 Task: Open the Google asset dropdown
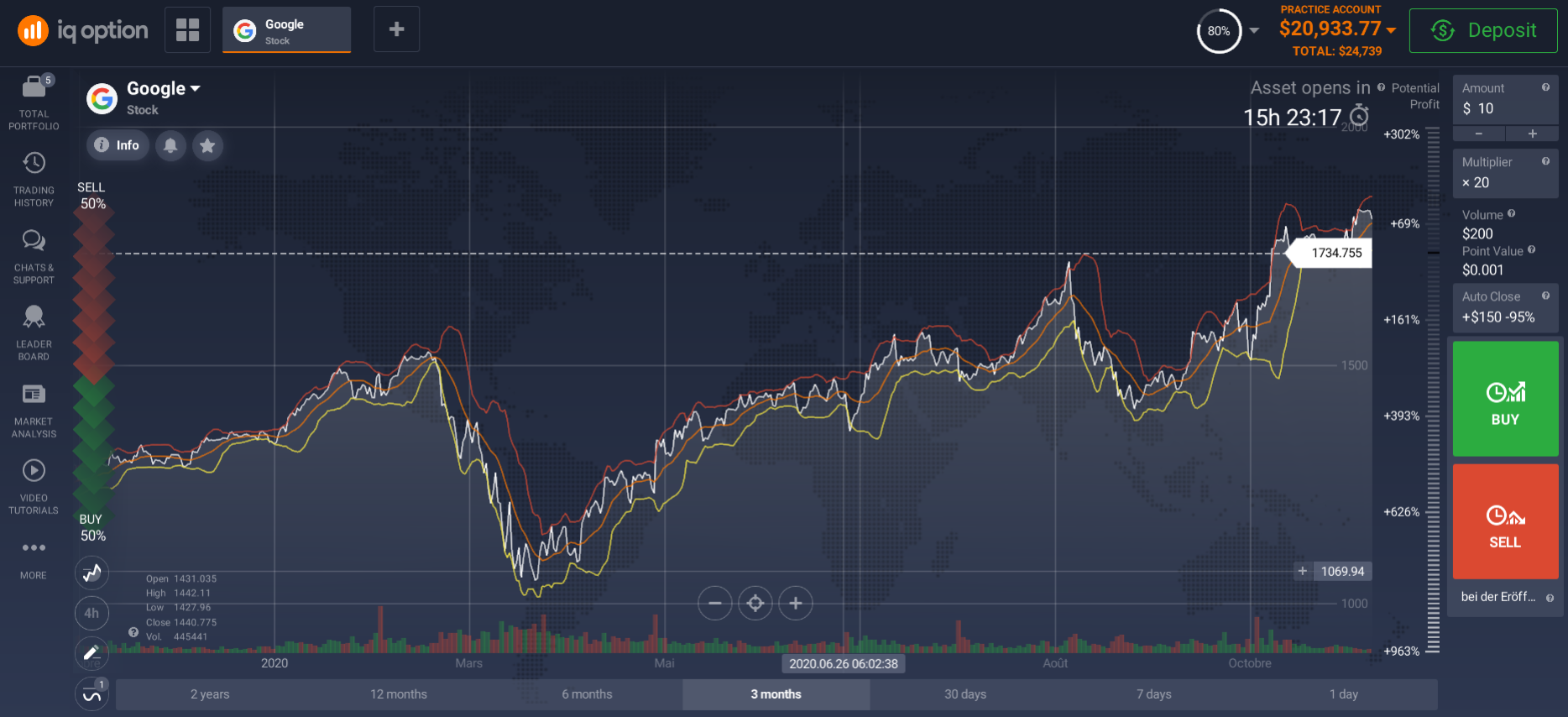164,88
